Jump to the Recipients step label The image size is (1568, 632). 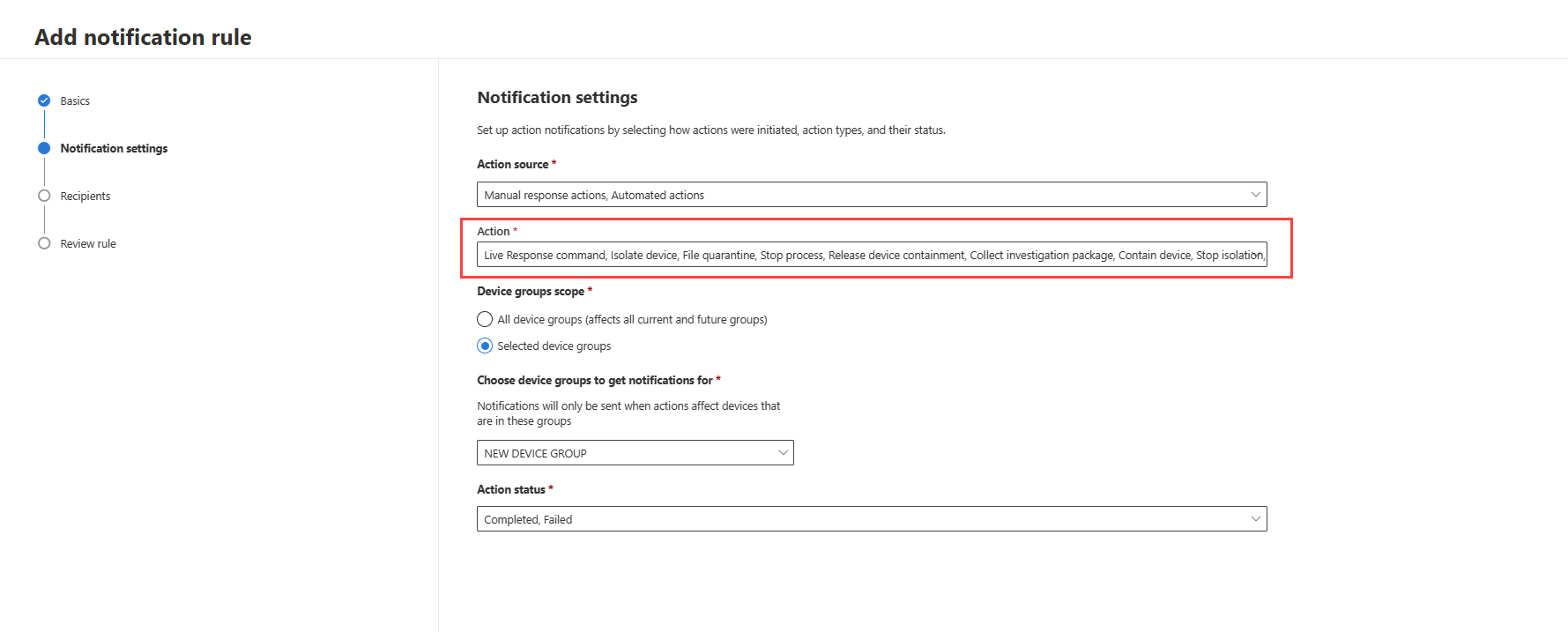pyautogui.click(x=85, y=196)
